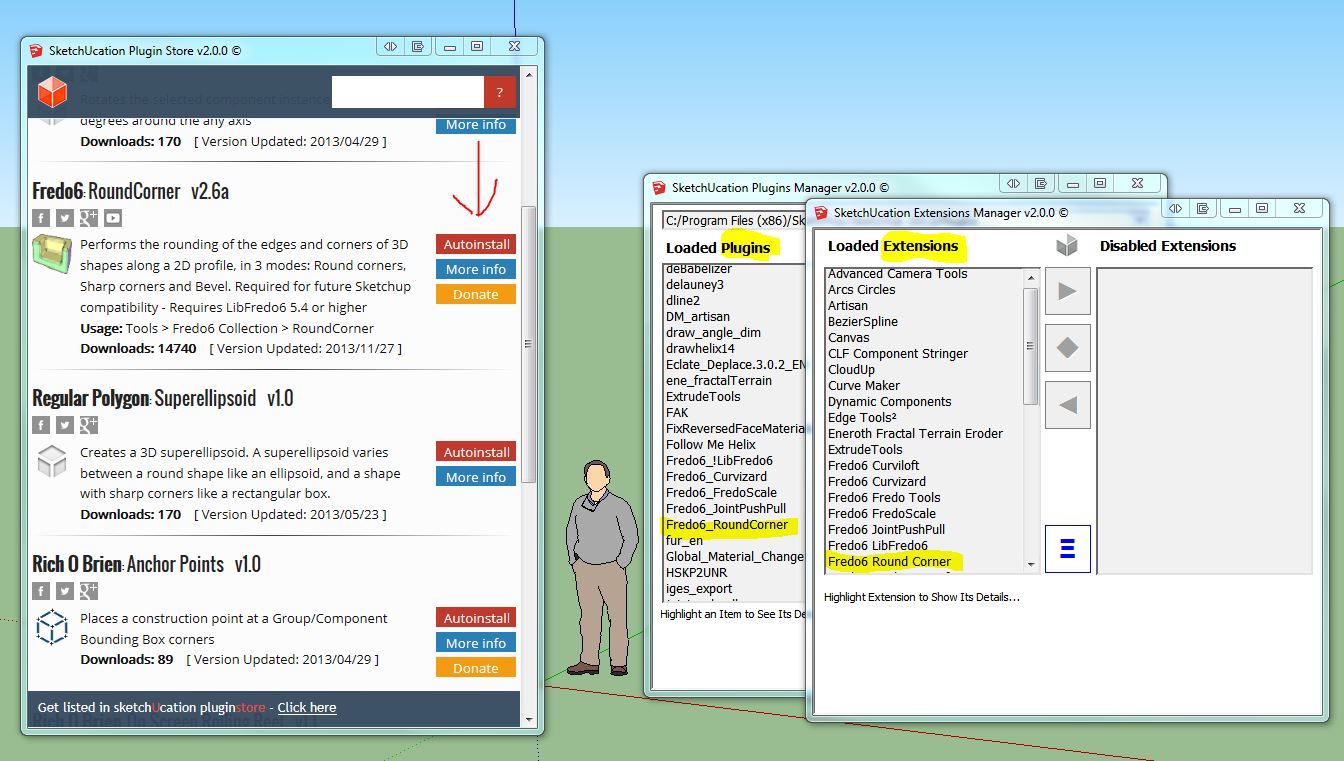Image resolution: width=1344 pixels, height=761 pixels.
Task: Share Superellipsoid on Twitter
Action: click(x=65, y=425)
